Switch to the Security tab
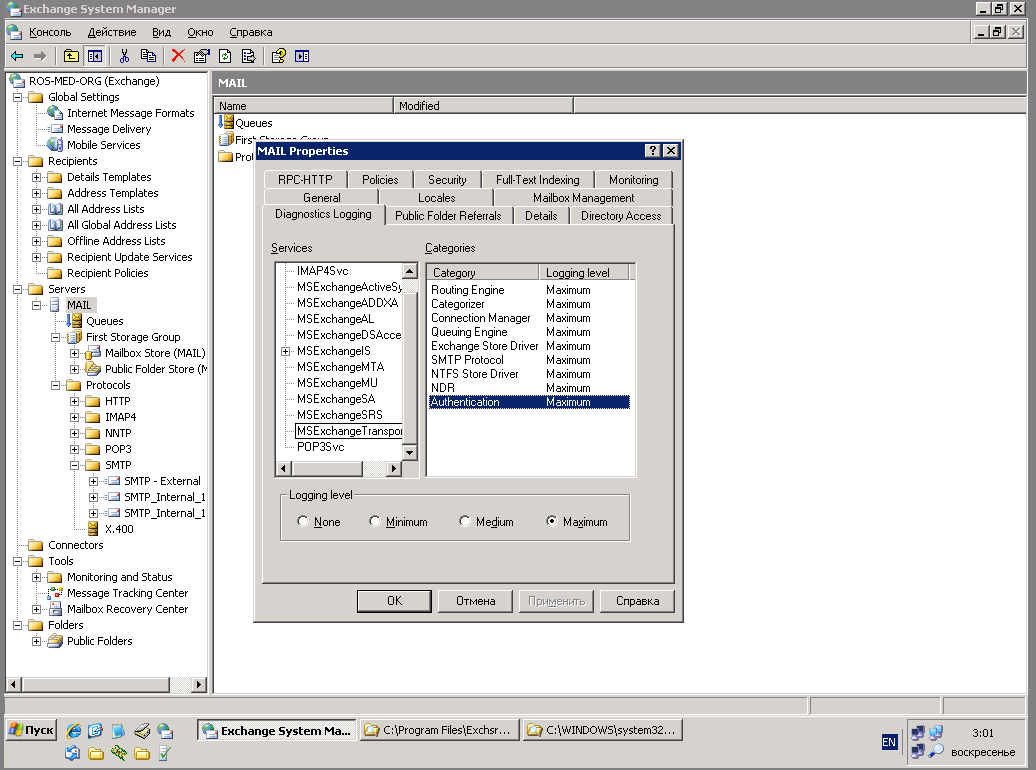The image size is (1036, 770). (447, 180)
